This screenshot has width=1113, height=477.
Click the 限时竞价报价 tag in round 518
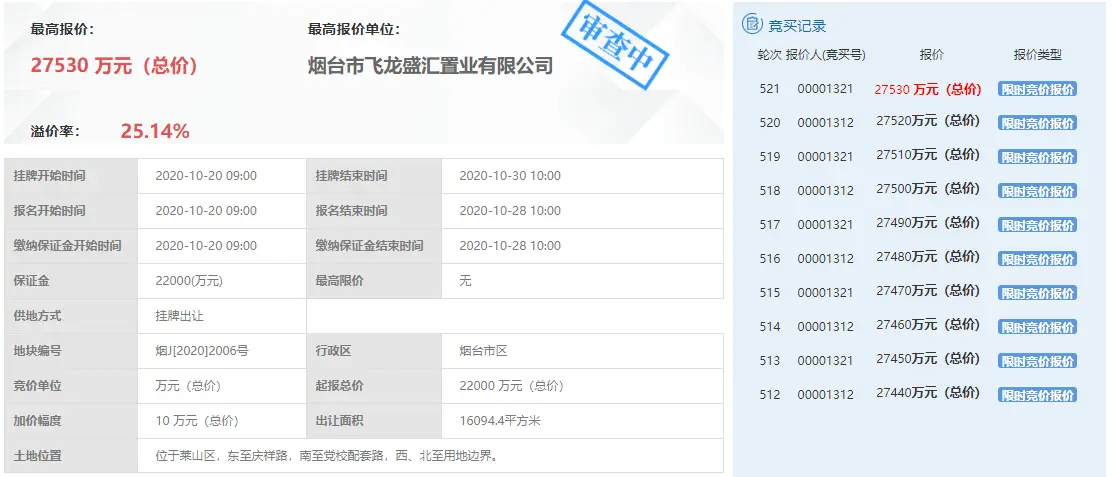coord(1038,192)
